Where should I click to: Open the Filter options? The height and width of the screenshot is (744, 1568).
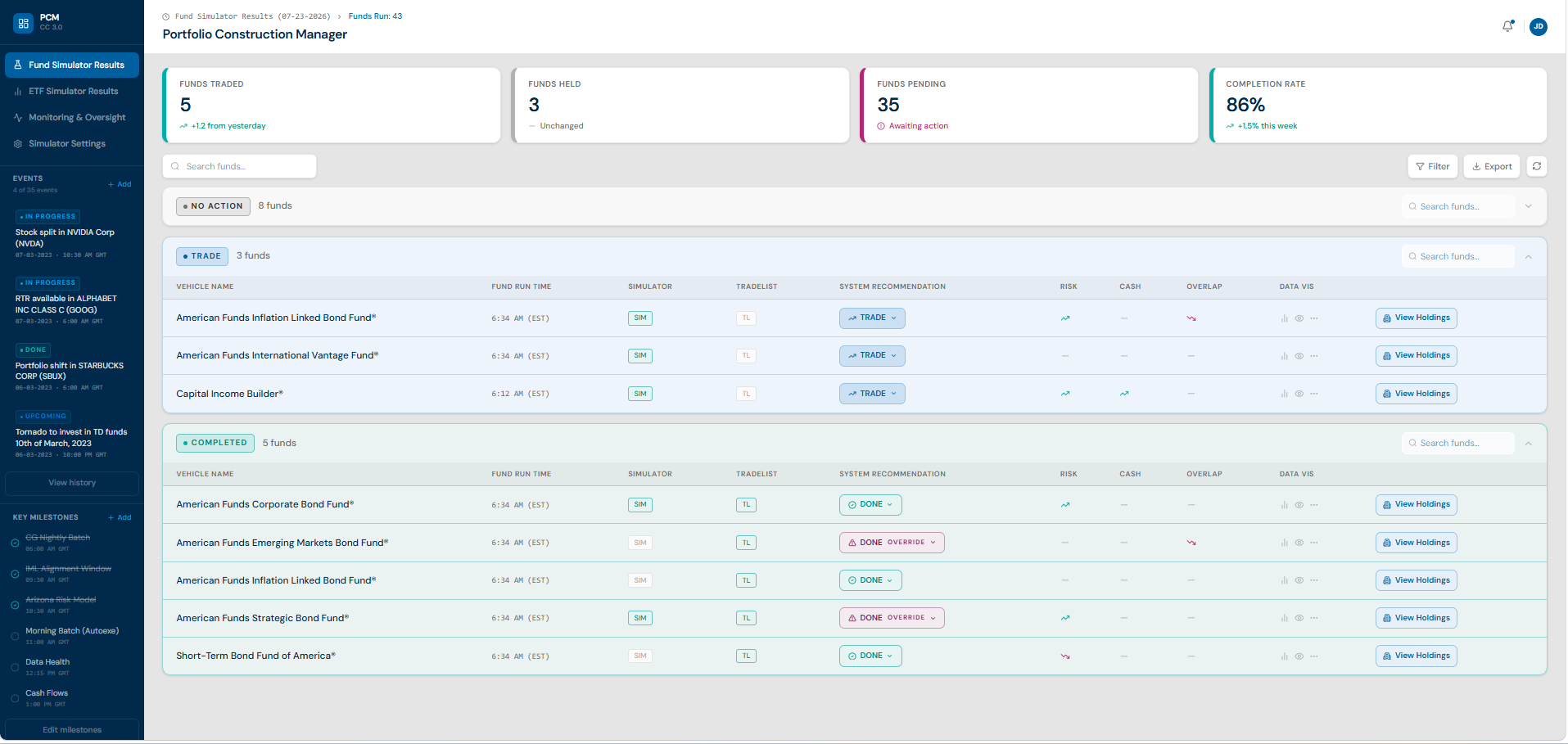click(1433, 166)
